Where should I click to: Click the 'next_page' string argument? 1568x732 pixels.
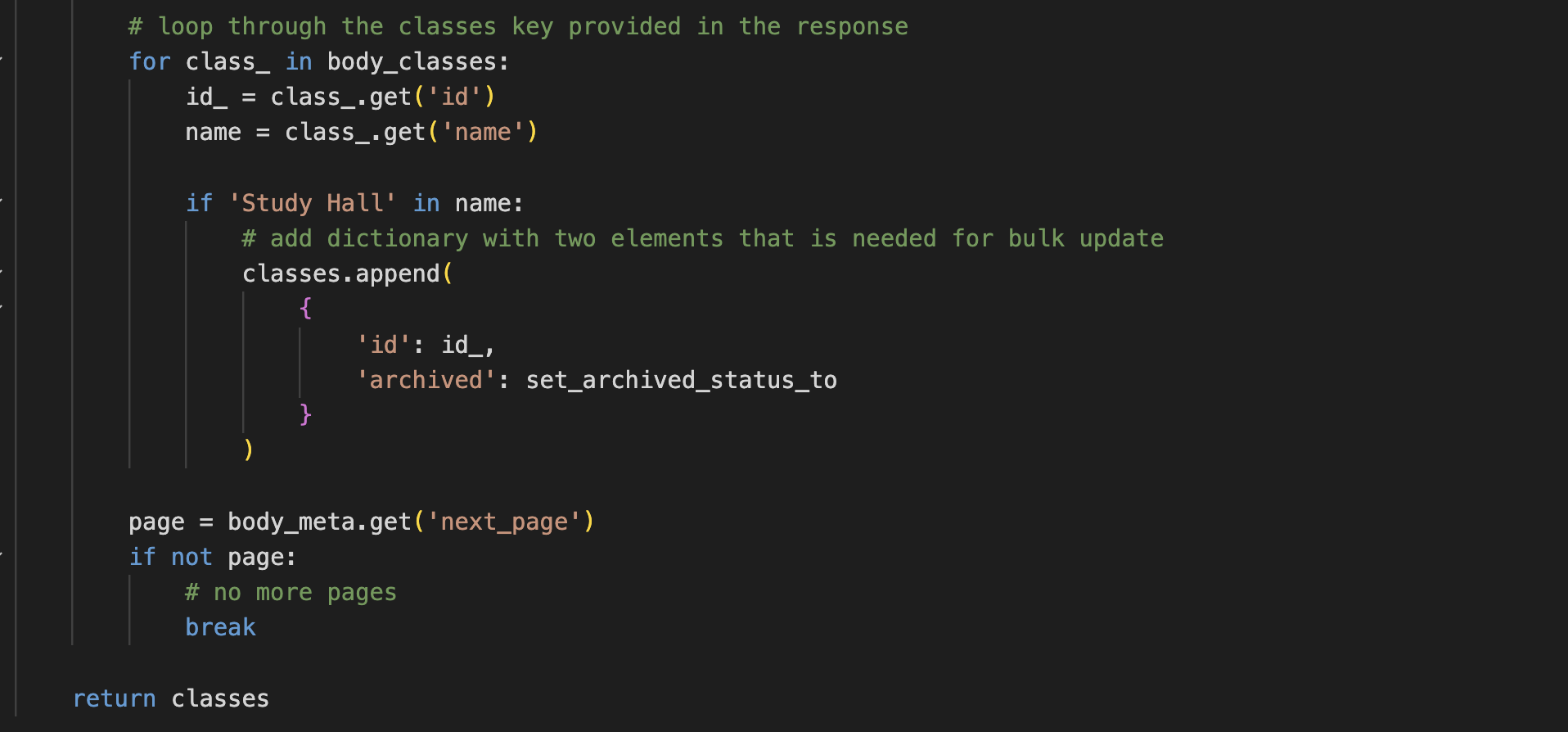pos(503,522)
